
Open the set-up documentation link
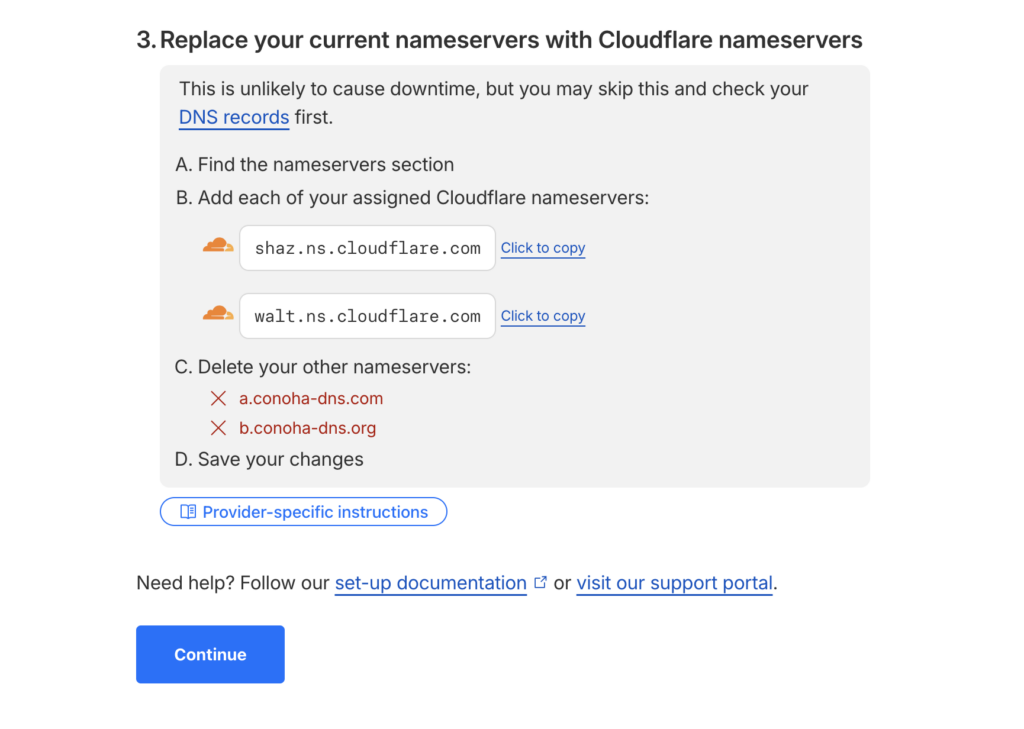point(430,583)
